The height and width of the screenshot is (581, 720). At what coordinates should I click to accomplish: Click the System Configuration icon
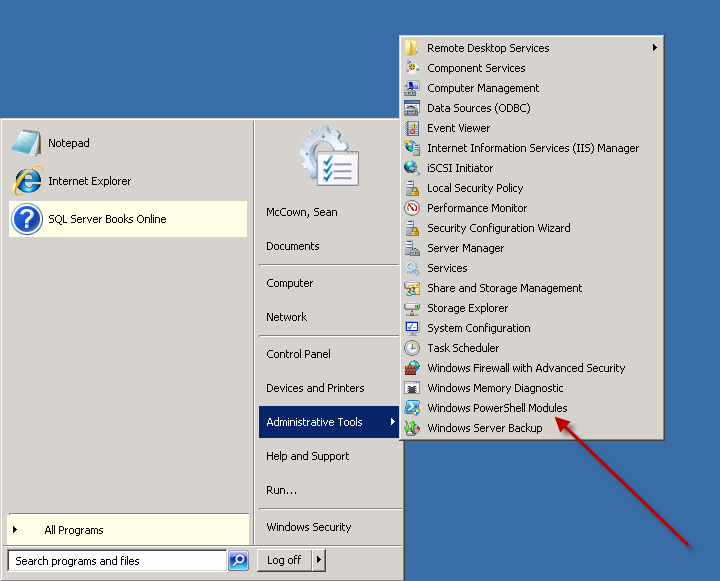click(412, 327)
